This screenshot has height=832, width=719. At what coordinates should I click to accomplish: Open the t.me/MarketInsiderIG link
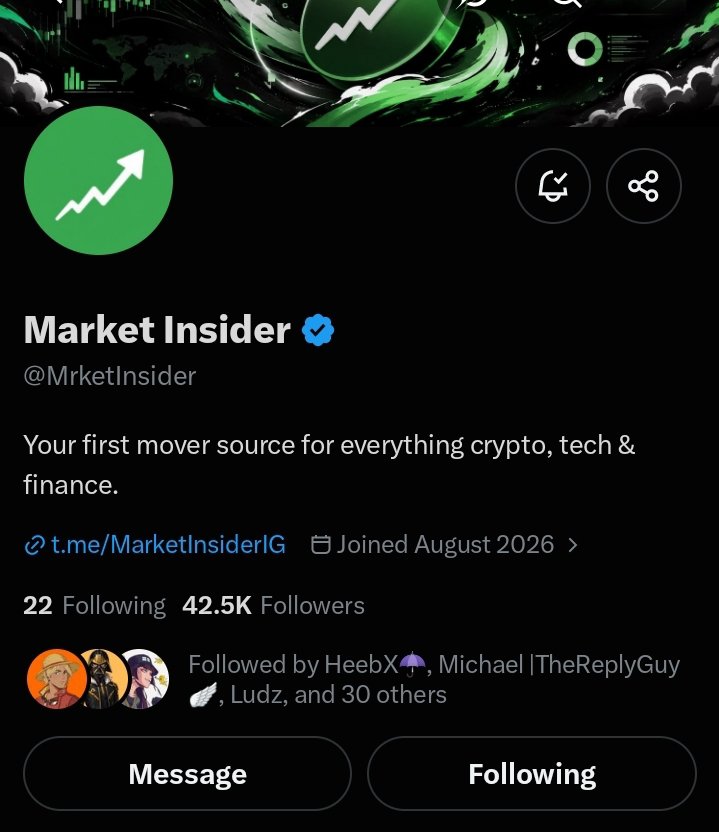[168, 545]
